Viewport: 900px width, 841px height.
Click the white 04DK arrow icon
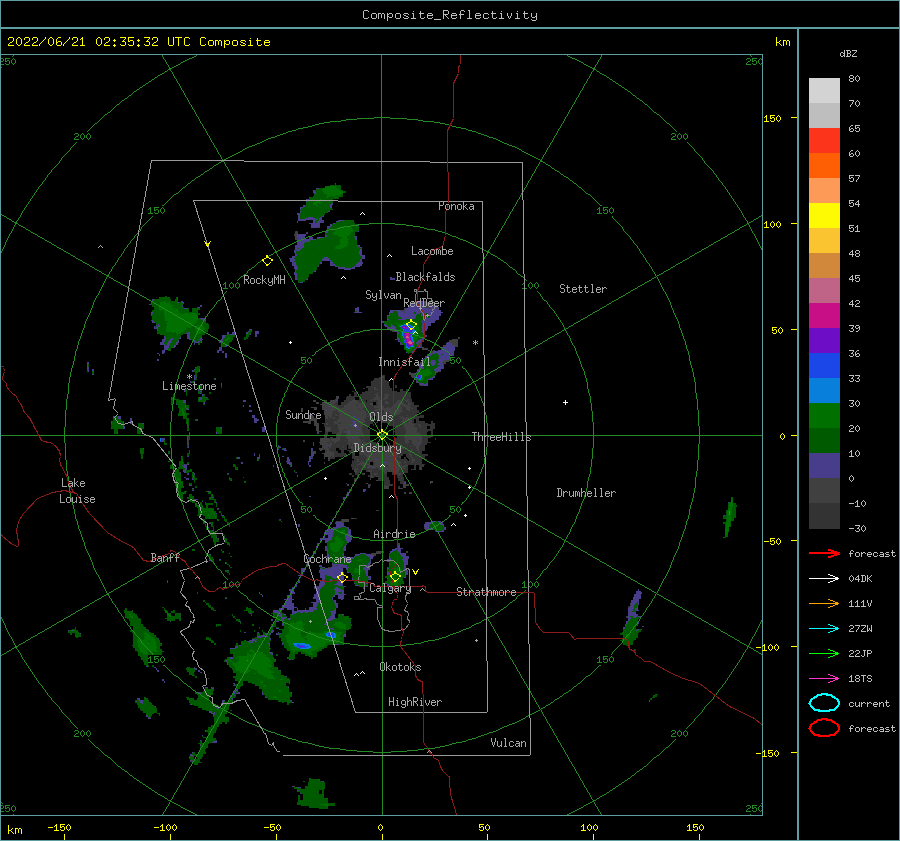click(824, 578)
